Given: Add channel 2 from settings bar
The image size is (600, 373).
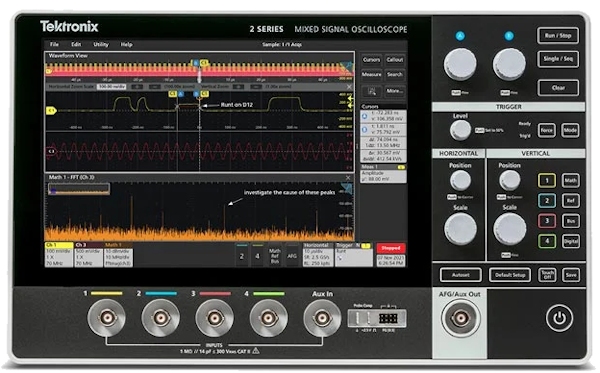Looking at the screenshot, I should click(x=241, y=255).
